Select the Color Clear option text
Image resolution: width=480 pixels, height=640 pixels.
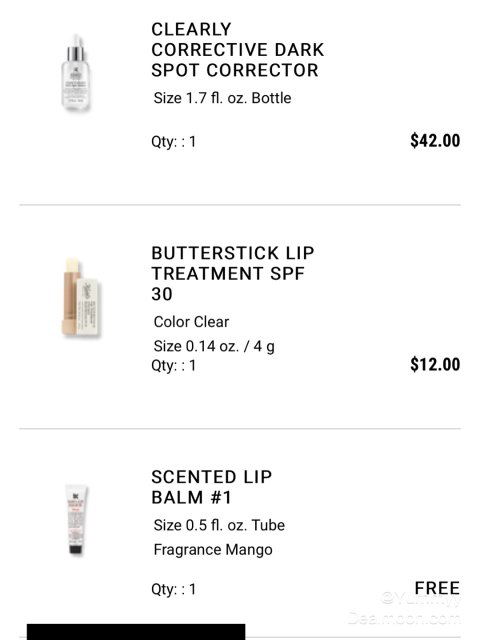(x=191, y=322)
